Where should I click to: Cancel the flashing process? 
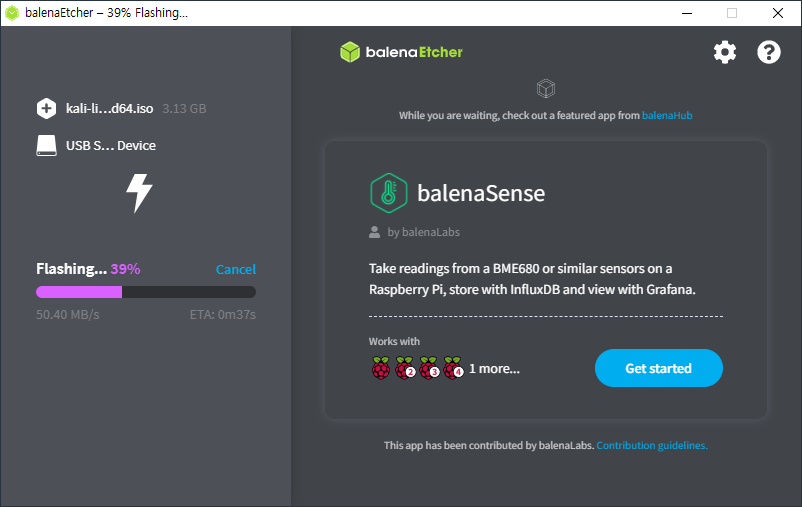tap(236, 269)
